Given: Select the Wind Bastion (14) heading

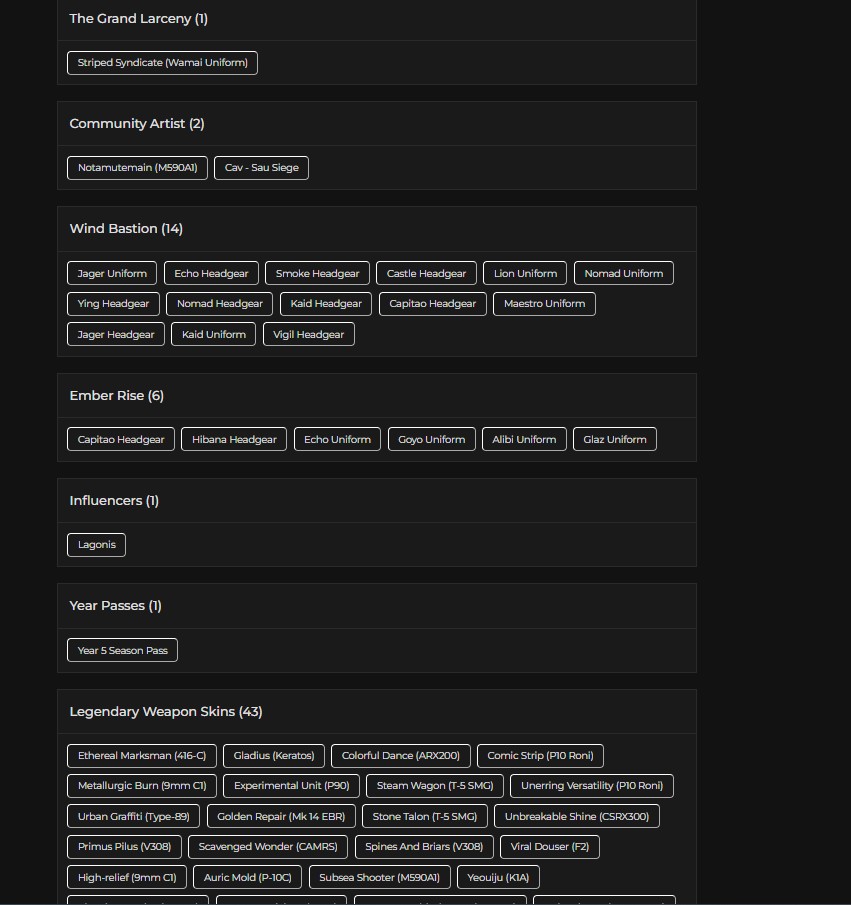Looking at the screenshot, I should (126, 229).
